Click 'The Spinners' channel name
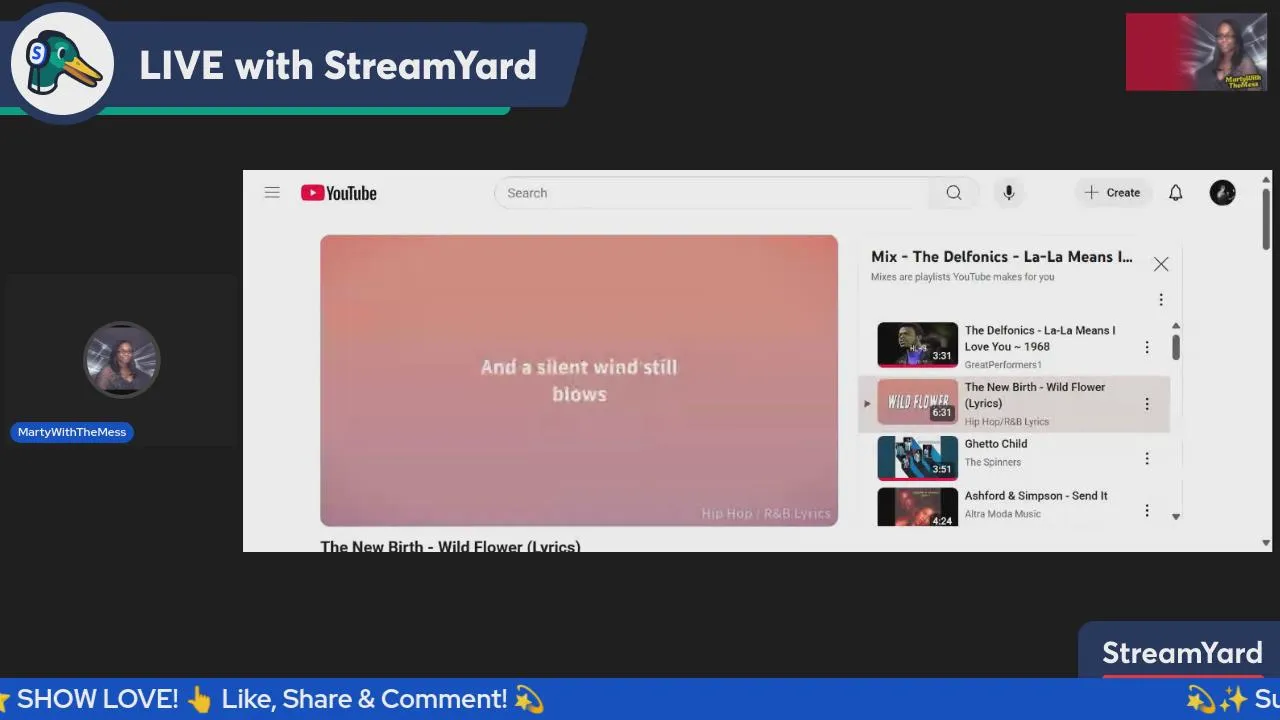The width and height of the screenshot is (1280, 720). coord(993,462)
